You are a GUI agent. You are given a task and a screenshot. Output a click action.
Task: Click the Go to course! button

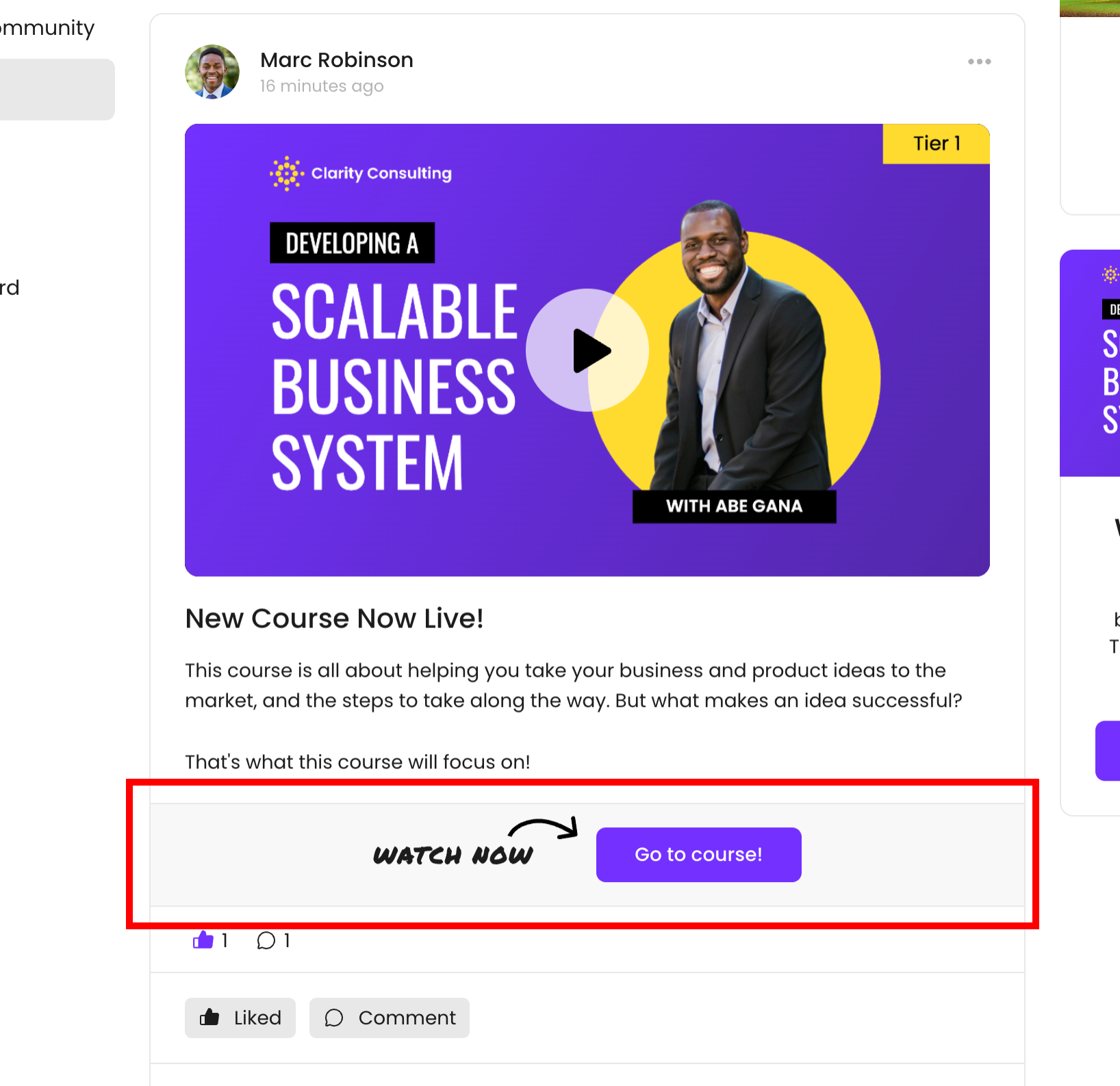[698, 855]
